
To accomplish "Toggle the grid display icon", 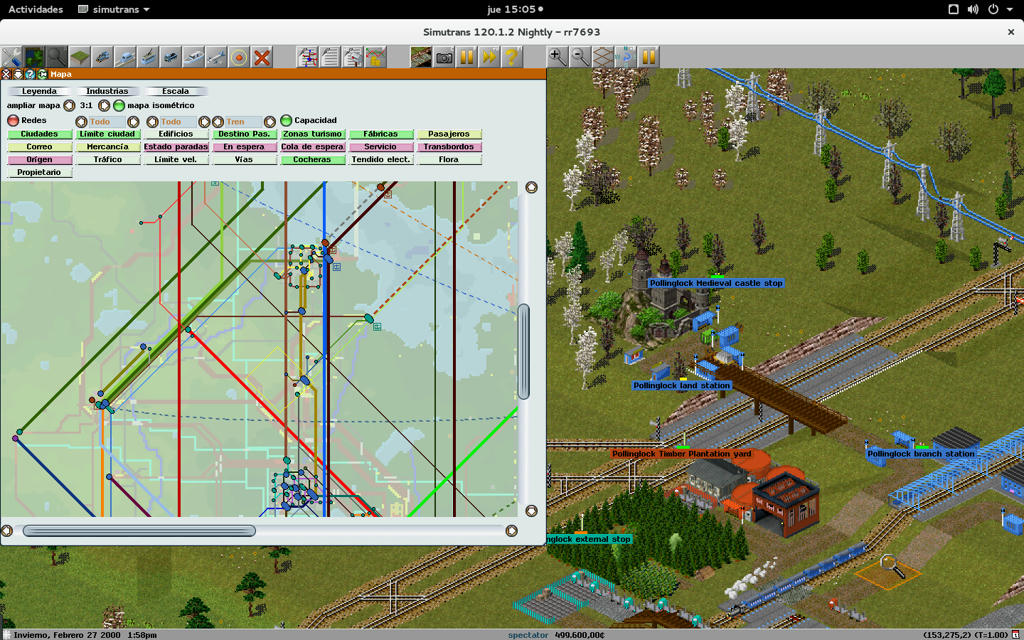I will pyautogui.click(x=603, y=57).
